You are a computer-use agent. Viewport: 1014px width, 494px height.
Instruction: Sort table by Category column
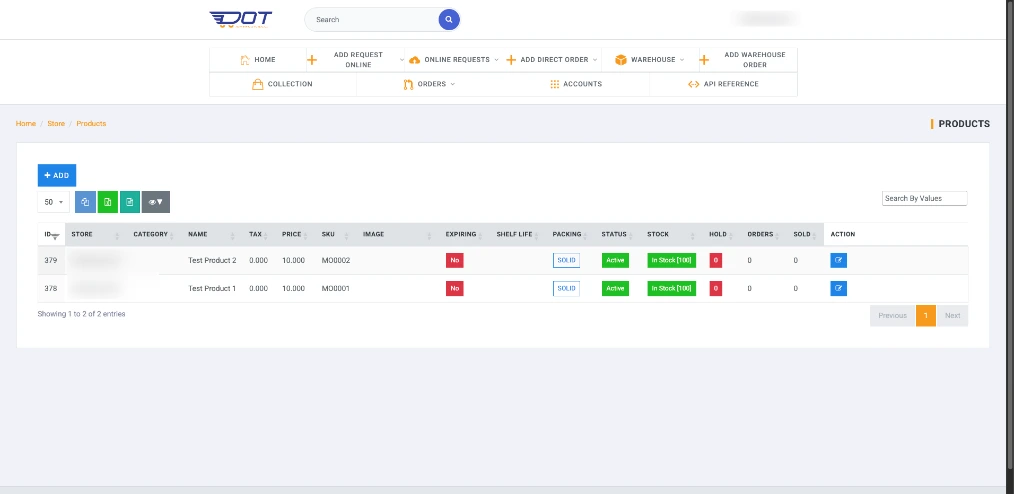154,234
